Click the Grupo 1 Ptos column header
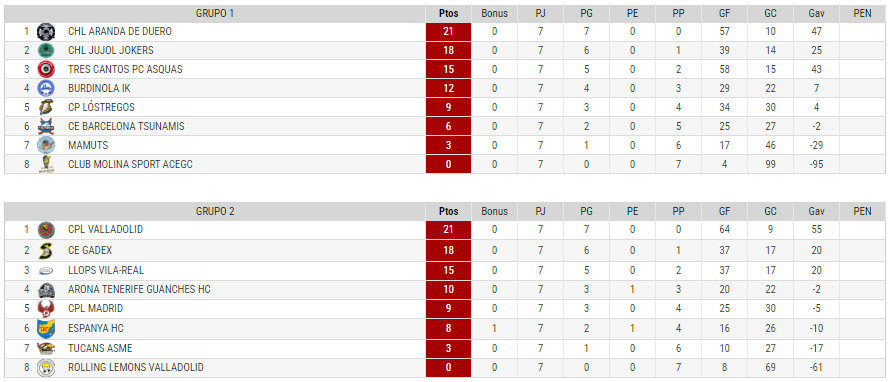This screenshot has height=382, width=889. 448,14
